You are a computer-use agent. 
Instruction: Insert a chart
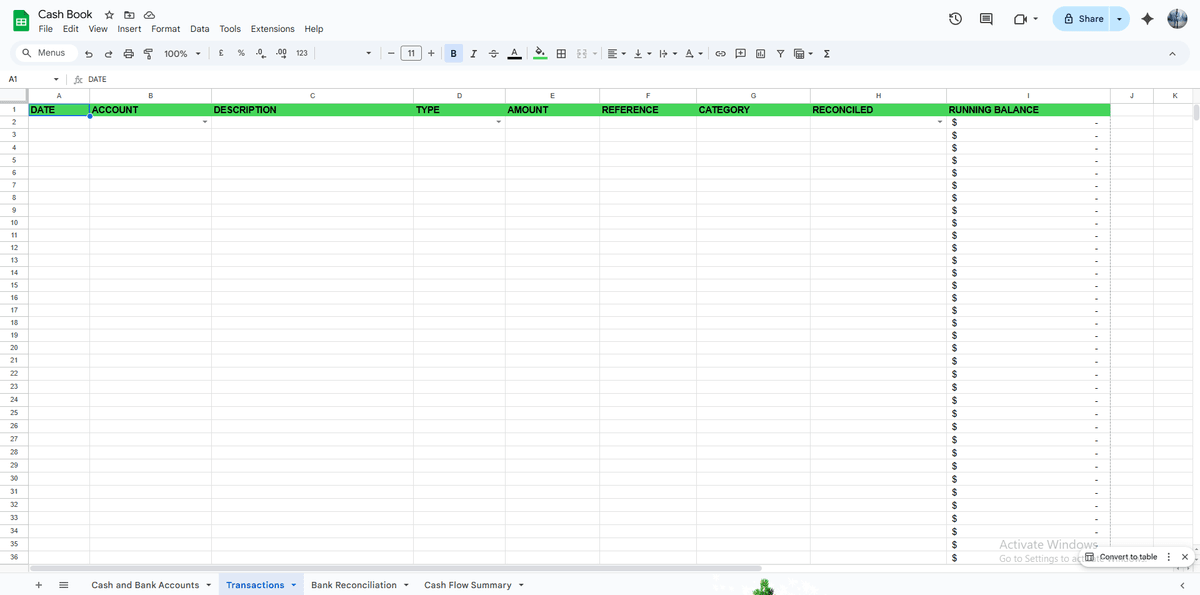760,54
